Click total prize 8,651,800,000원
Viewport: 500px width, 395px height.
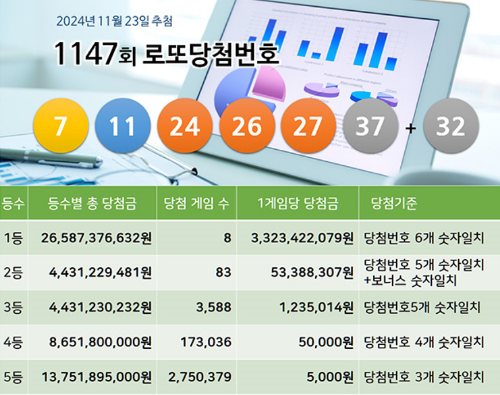(101, 342)
